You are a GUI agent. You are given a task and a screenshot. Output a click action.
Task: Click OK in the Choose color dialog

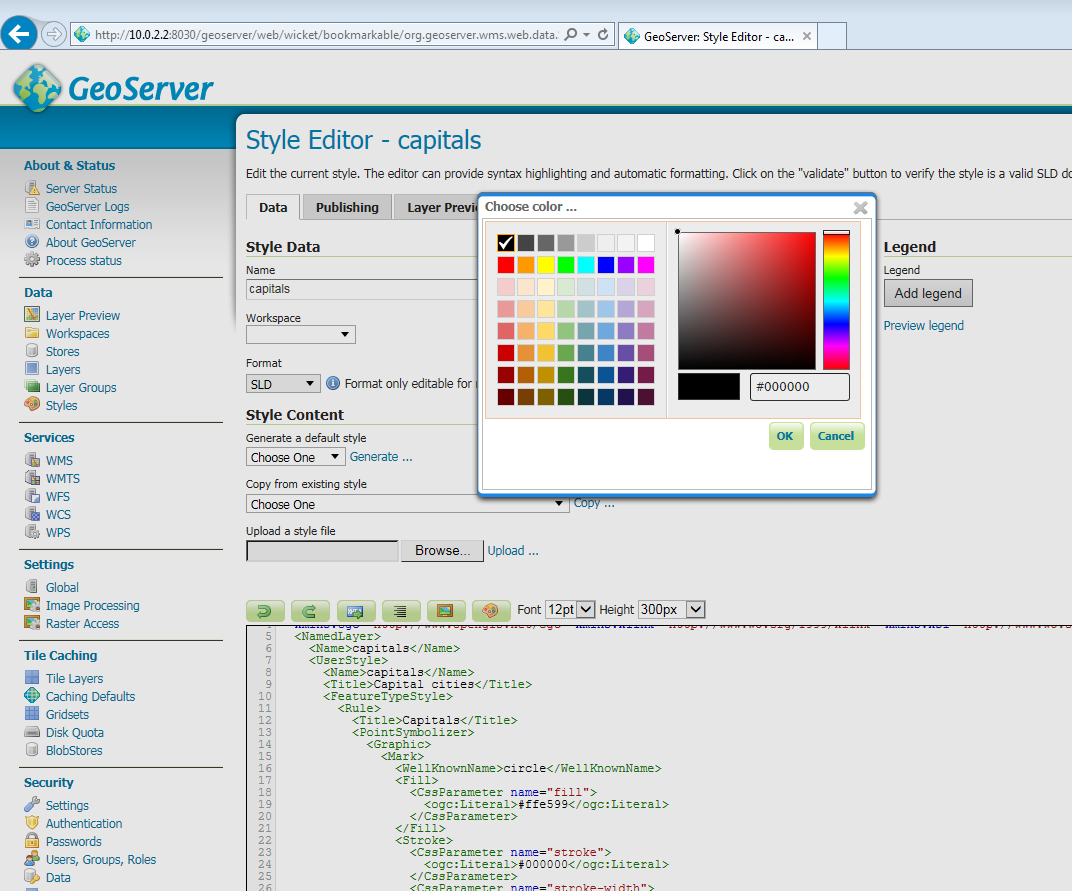(785, 436)
